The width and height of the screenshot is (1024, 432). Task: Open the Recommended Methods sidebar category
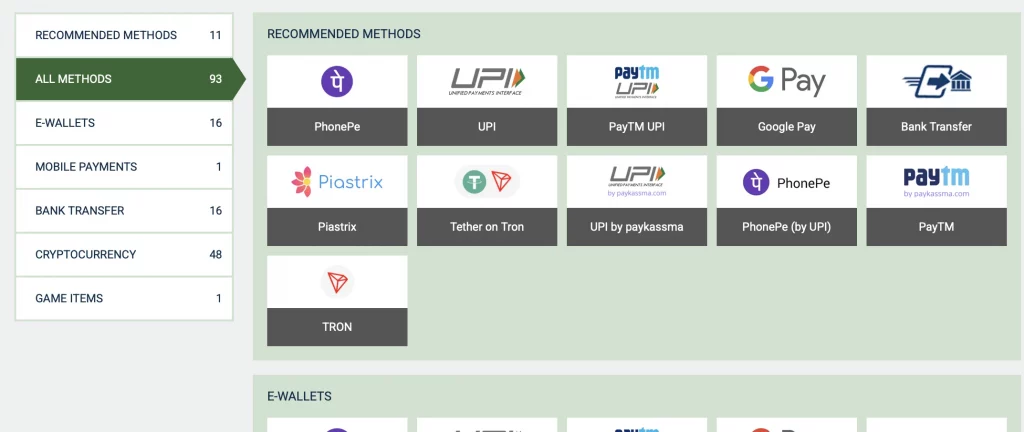point(124,35)
